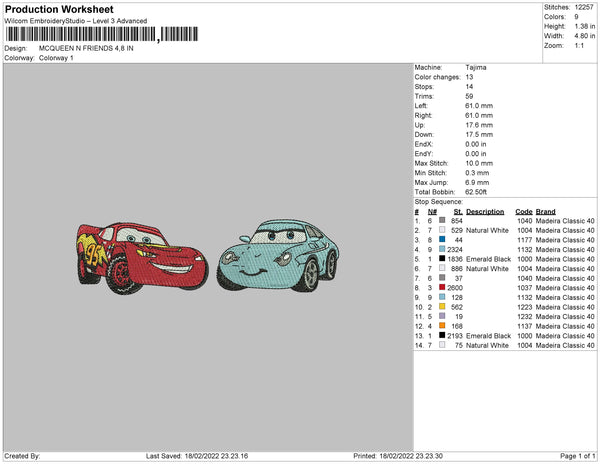Click the EndX value 0.00 in
The width and height of the screenshot is (600, 464).
tap(476, 144)
